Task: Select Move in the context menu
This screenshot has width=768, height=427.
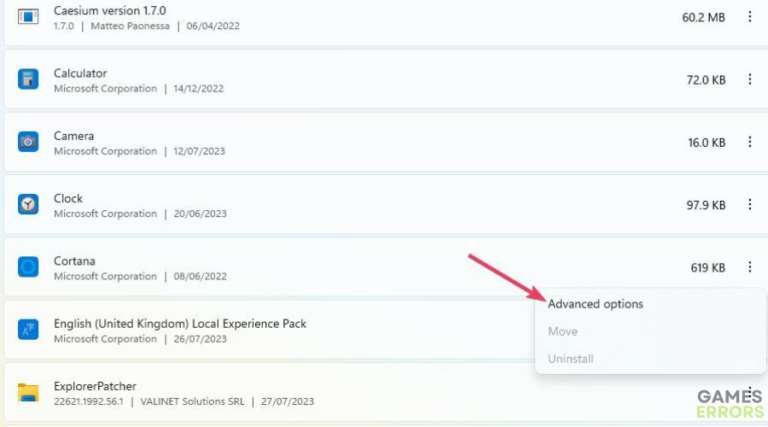Action: click(562, 331)
